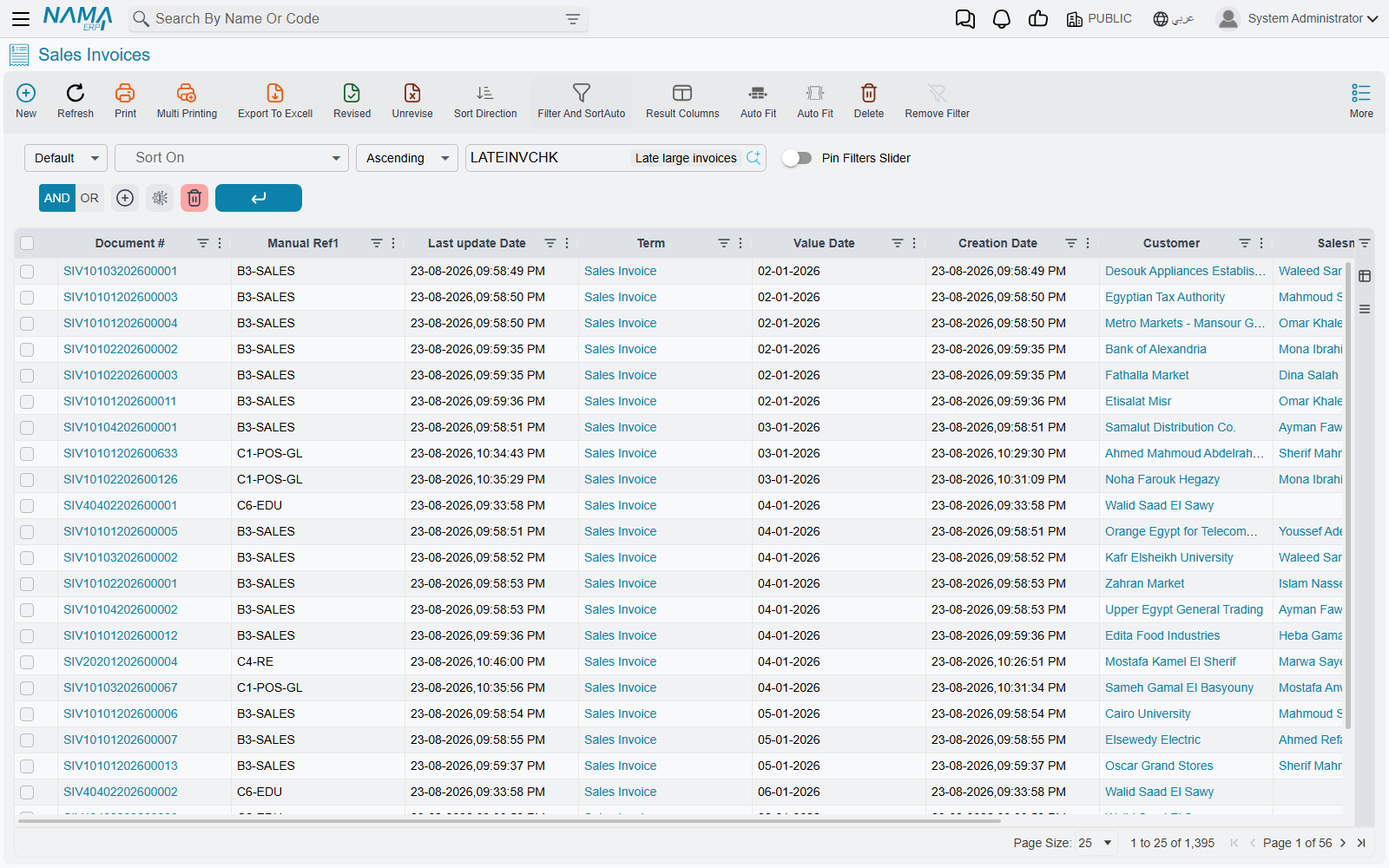Click the filter settings gear icon
The width and height of the screenshot is (1389, 868).
click(160, 198)
